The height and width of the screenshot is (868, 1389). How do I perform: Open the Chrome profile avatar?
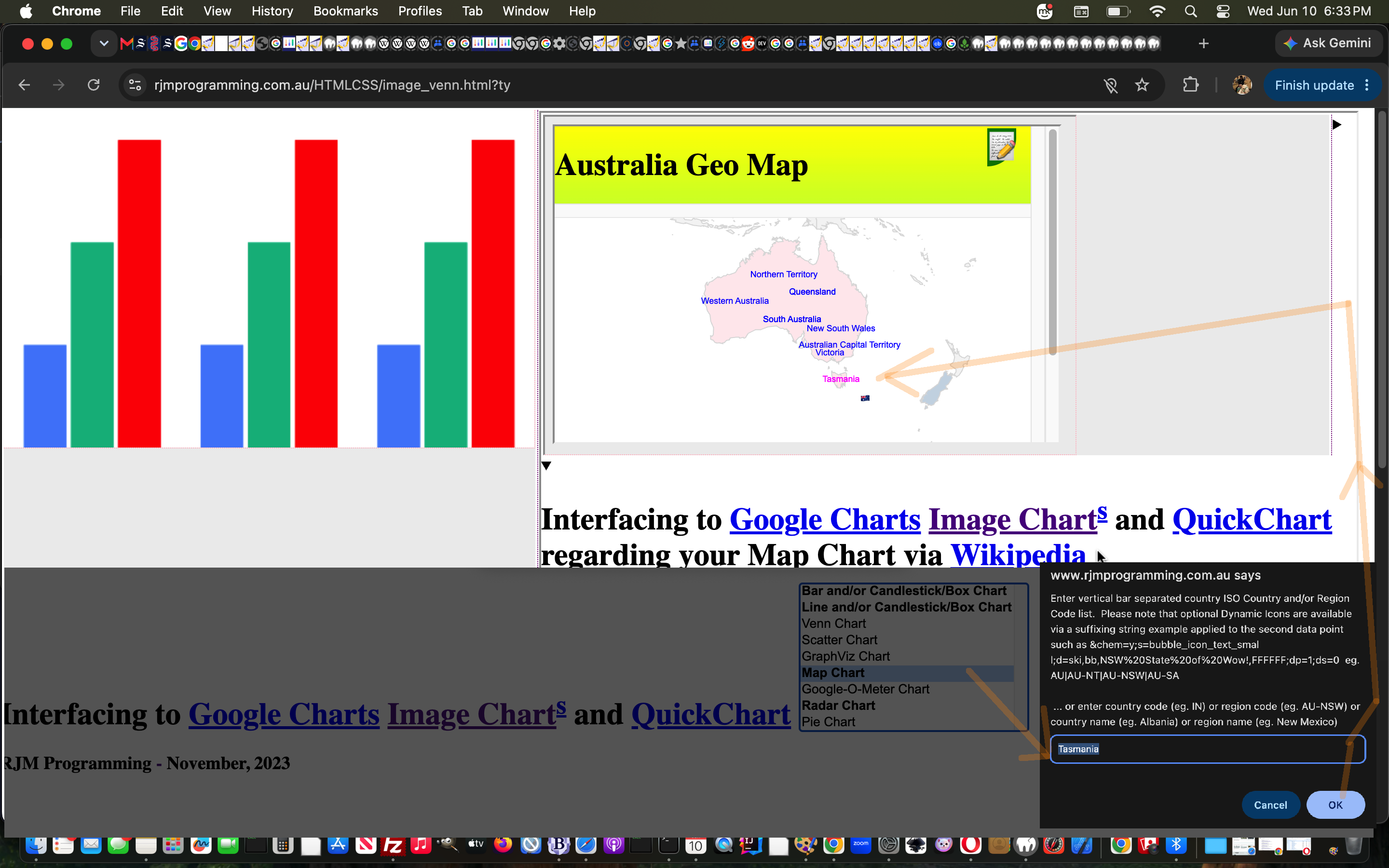[x=1241, y=85]
